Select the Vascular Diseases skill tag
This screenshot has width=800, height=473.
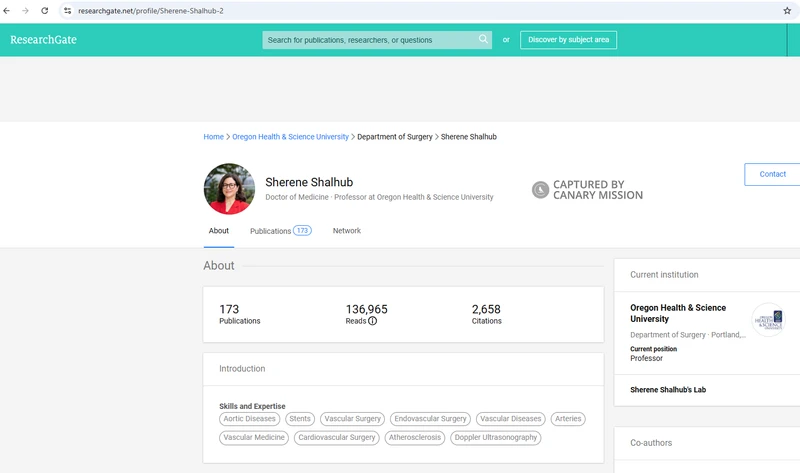511,419
